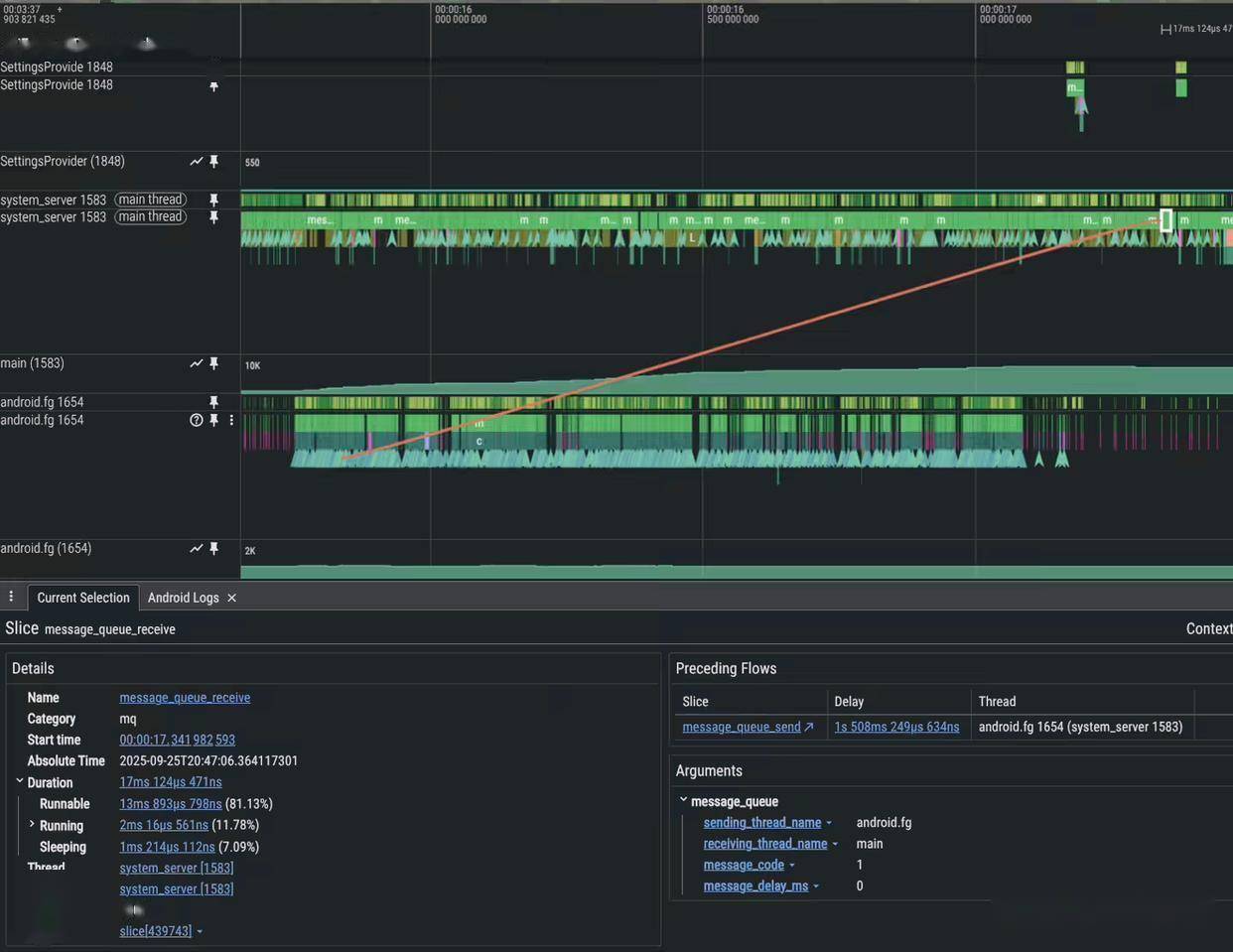
Task: Pin the main (1583) counter track
Action: tap(213, 364)
